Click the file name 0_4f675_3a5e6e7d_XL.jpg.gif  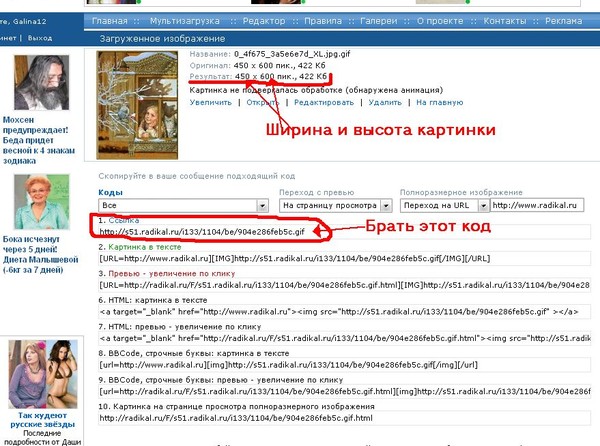(x=292, y=54)
